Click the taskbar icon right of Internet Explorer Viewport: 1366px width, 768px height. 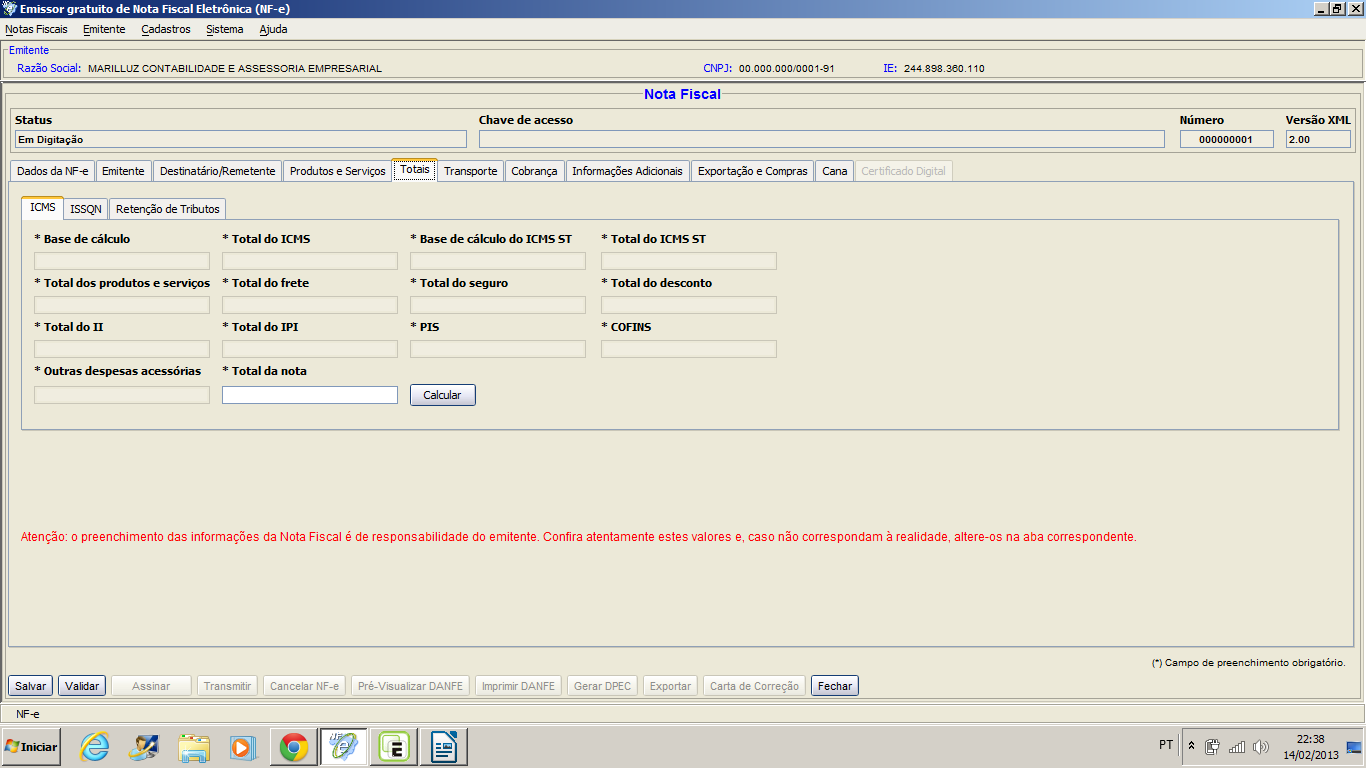tap(144, 747)
